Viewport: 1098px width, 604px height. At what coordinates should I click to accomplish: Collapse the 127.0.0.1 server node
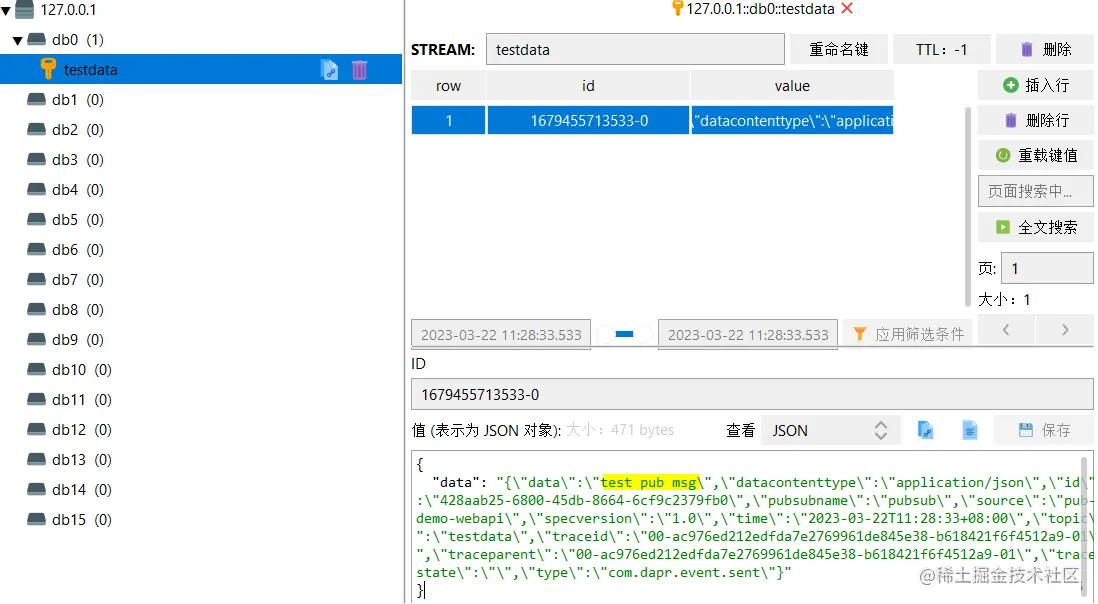6,10
